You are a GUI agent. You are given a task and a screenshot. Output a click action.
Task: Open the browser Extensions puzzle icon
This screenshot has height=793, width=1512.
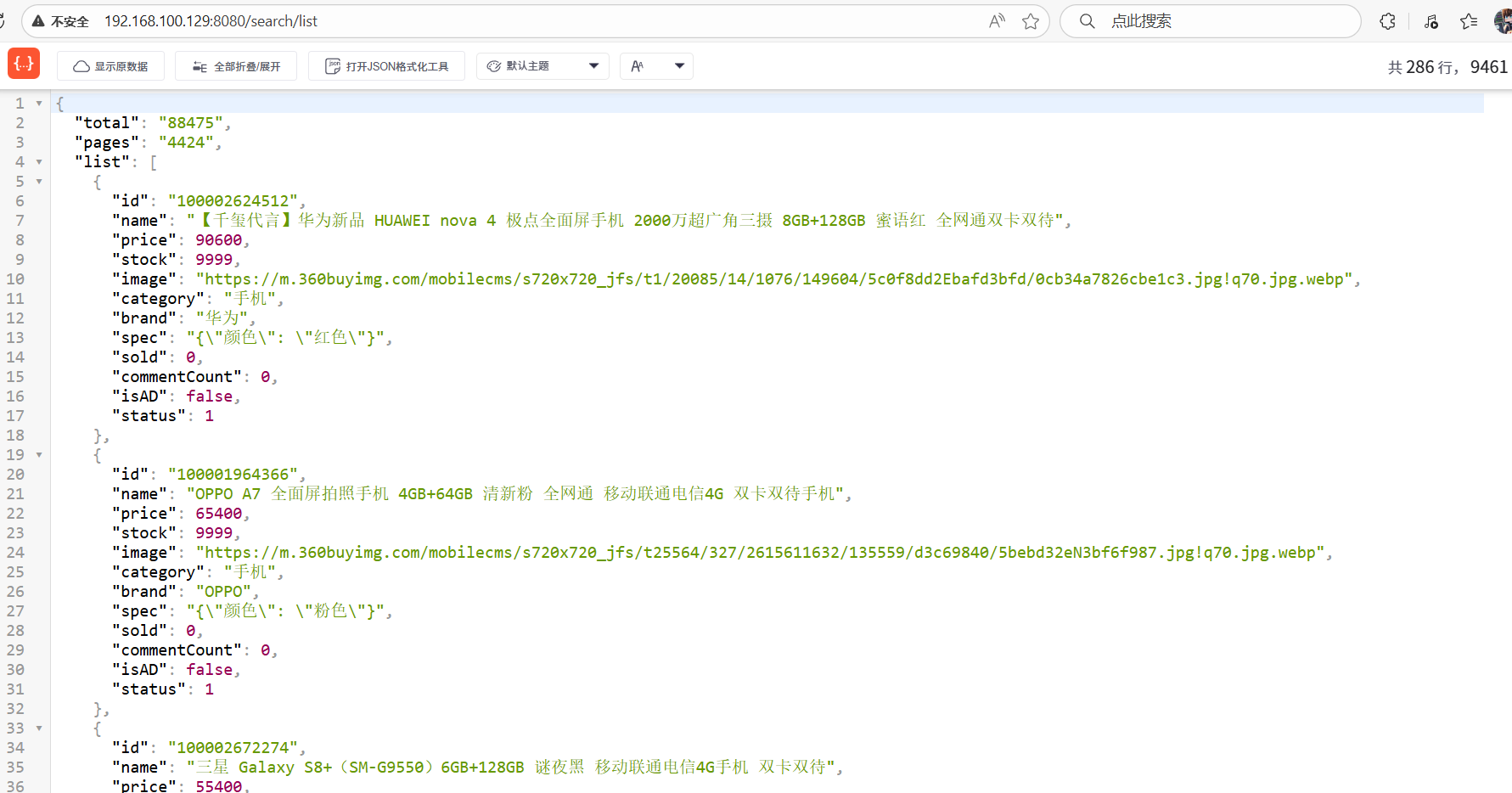tap(1387, 21)
